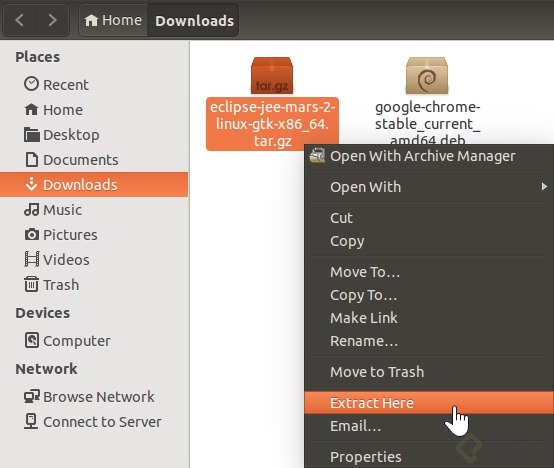
Task: Select Move to Trash entry
Action: [x=429, y=372]
